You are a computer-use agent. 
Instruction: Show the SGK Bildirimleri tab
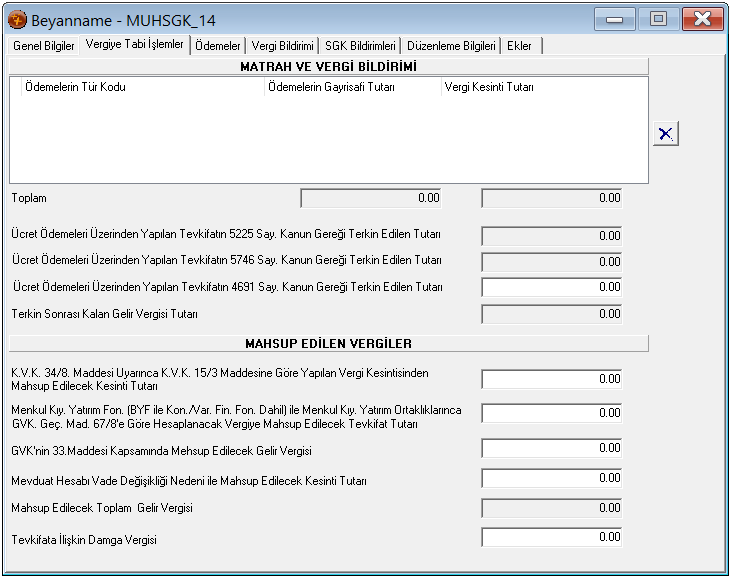pos(361,46)
